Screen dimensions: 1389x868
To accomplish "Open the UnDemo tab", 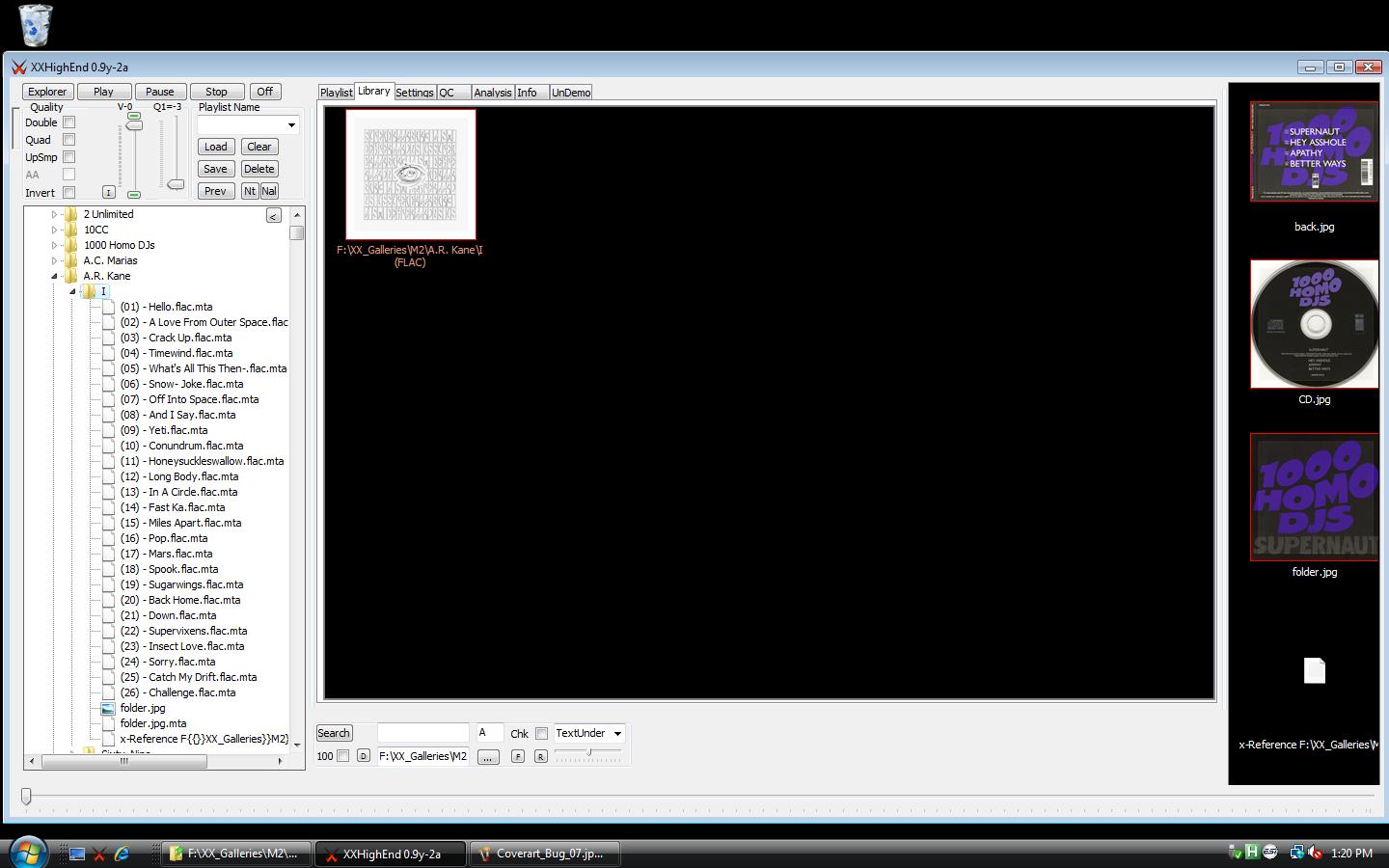I will (571, 93).
